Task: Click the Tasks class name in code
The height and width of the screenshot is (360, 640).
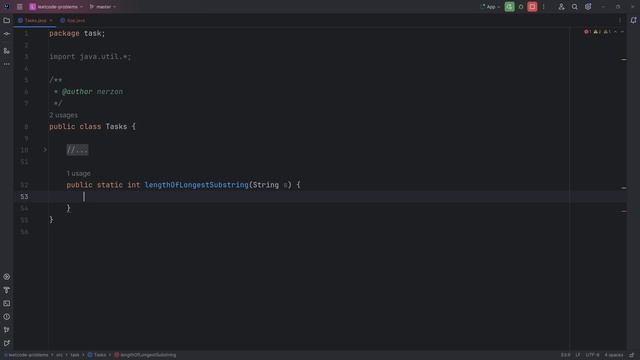Action: [x=116, y=127]
